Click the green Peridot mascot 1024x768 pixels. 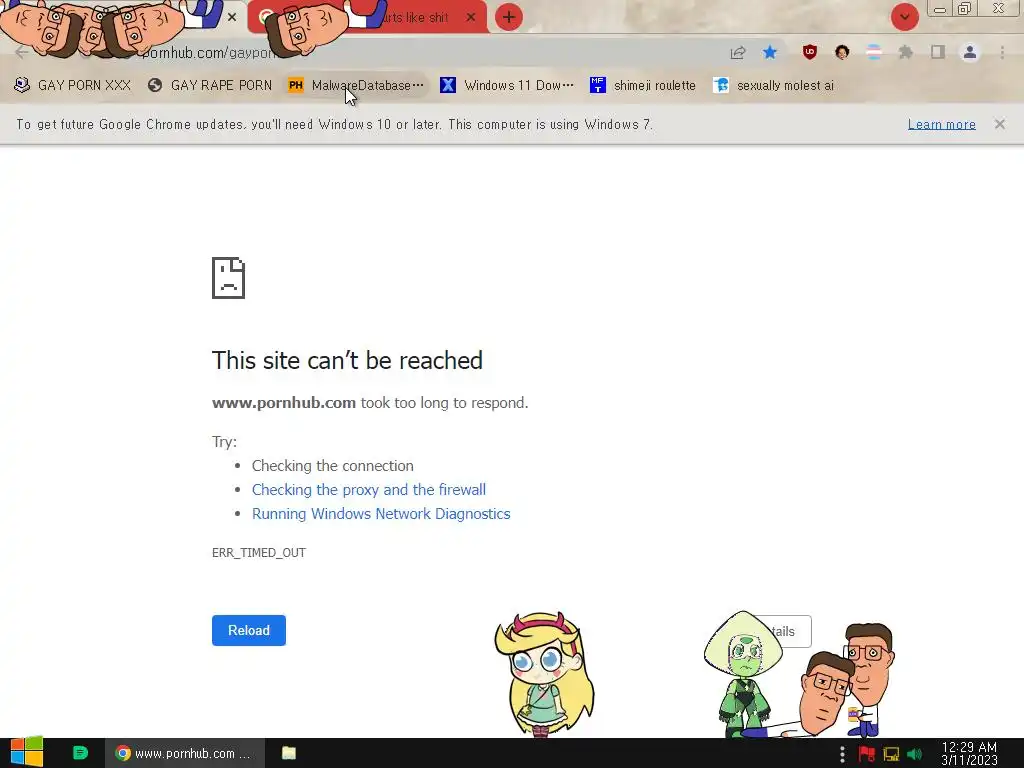[x=743, y=673]
